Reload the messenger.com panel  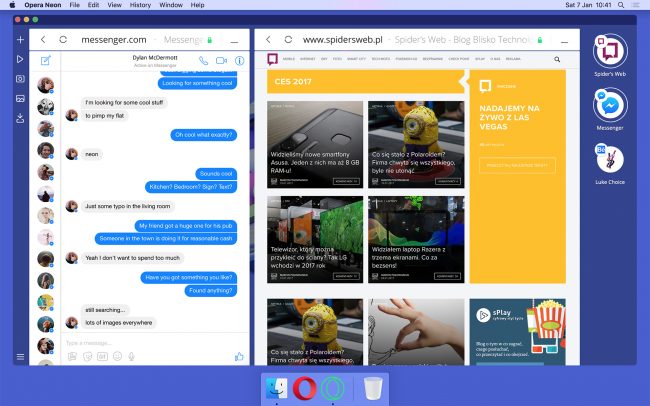63,39
